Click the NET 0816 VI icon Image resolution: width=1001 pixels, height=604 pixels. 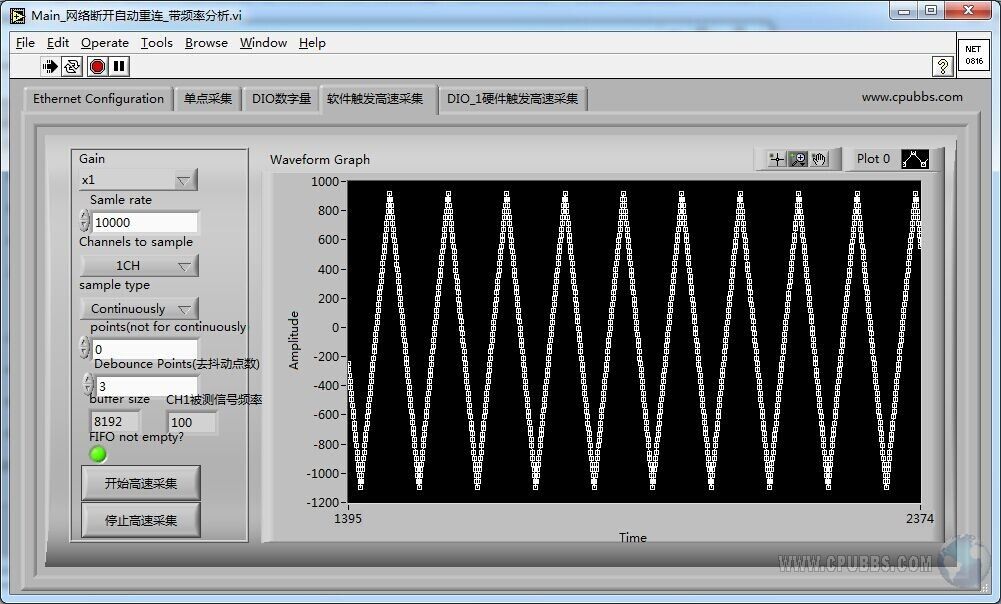tap(974, 55)
